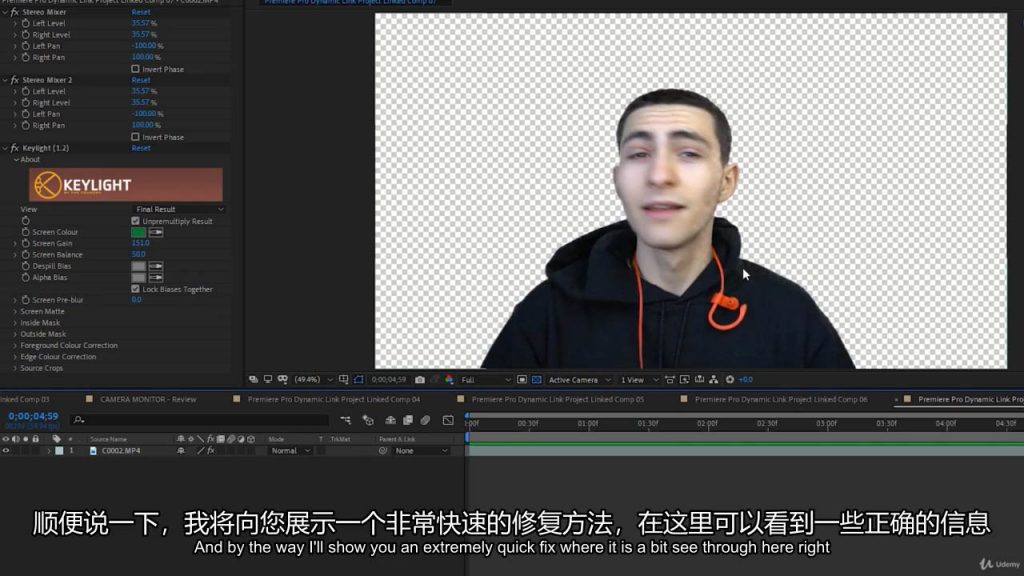This screenshot has width=1024, height=576.
Task: Expand the Inside Mask section
Action: click(15, 323)
